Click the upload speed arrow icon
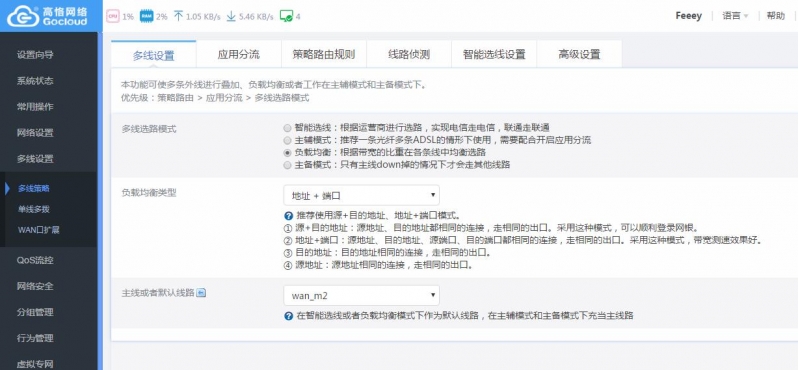Viewport: 798px width, 370px height. pyautogui.click(x=178, y=16)
